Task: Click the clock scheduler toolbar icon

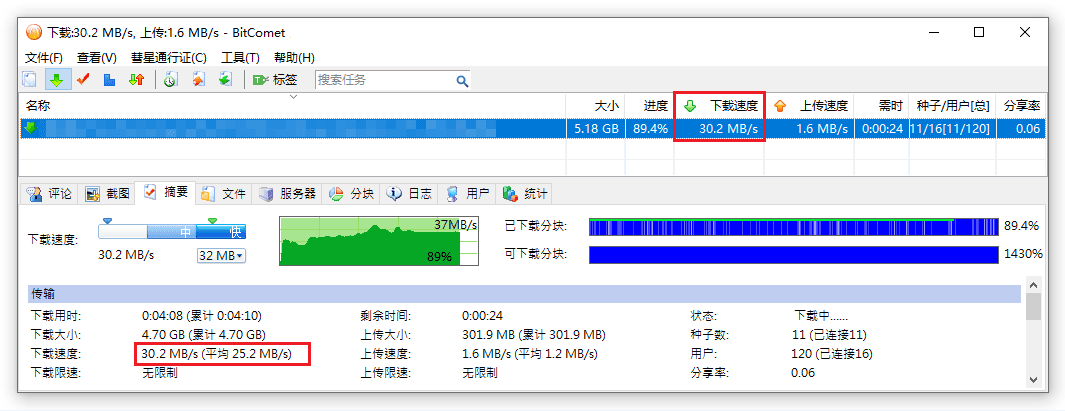Action: [x=170, y=80]
